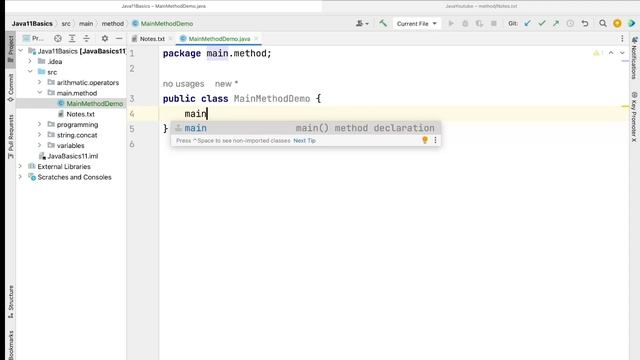Click Collapse All icon in Project panel
Image resolution: width=640 pixels, height=360 pixels.
[87, 38]
